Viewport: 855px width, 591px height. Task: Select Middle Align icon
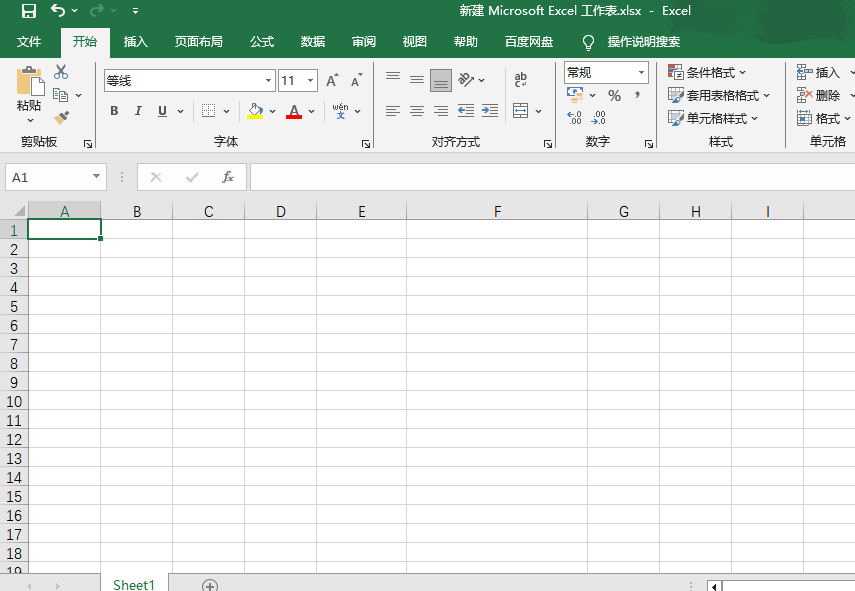click(417, 80)
